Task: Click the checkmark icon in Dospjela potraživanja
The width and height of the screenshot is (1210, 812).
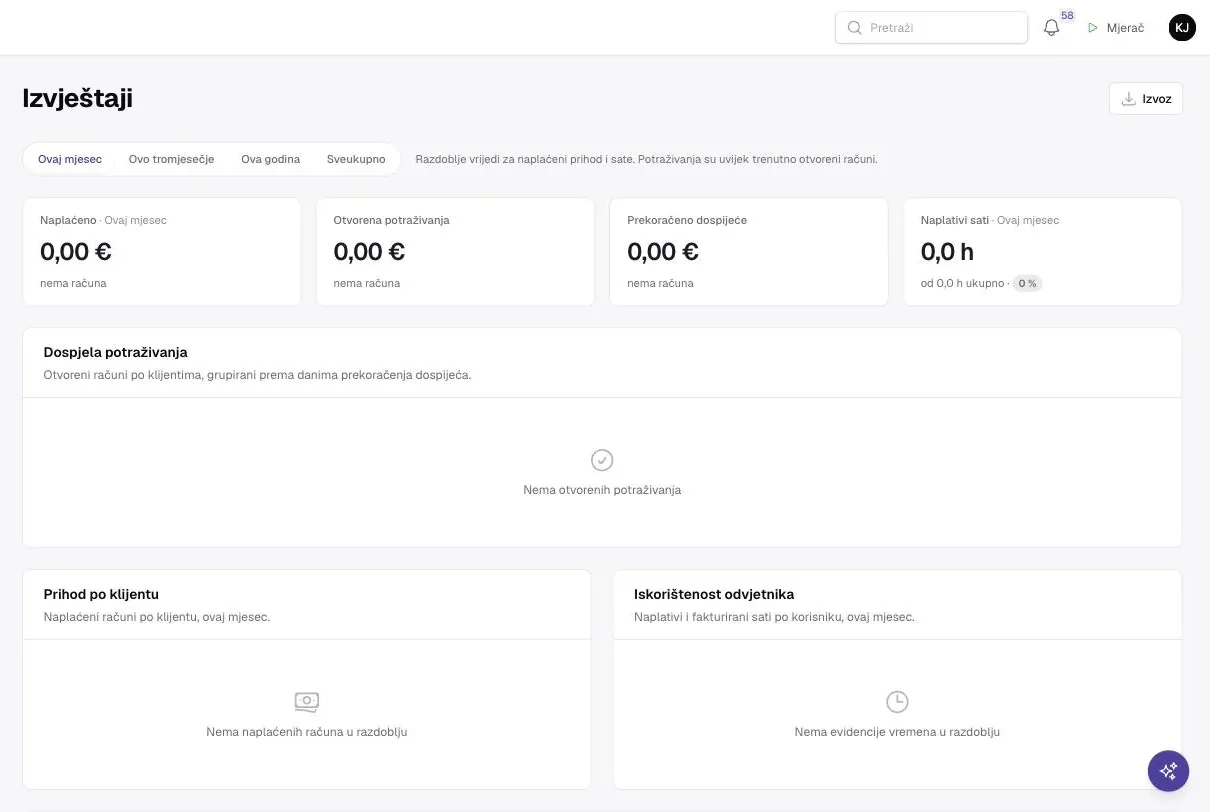Action: click(x=602, y=460)
